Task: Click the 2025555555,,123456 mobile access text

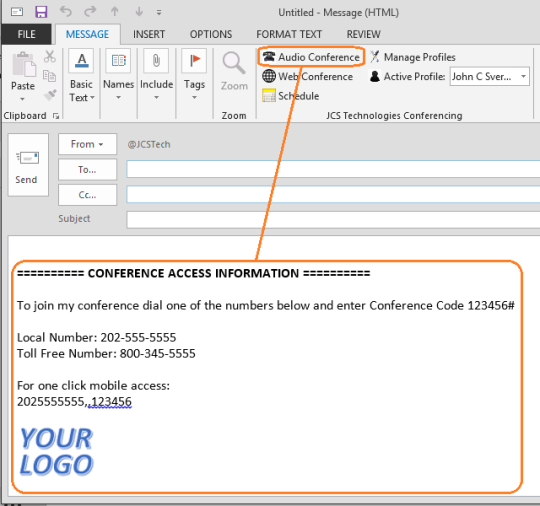Action: tap(74, 402)
